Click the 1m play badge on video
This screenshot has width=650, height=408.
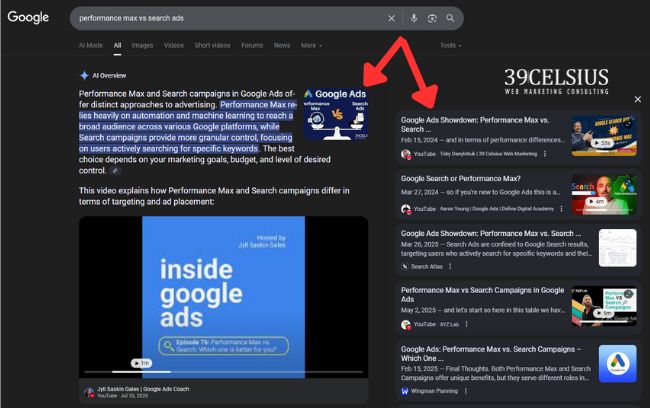pos(141,363)
